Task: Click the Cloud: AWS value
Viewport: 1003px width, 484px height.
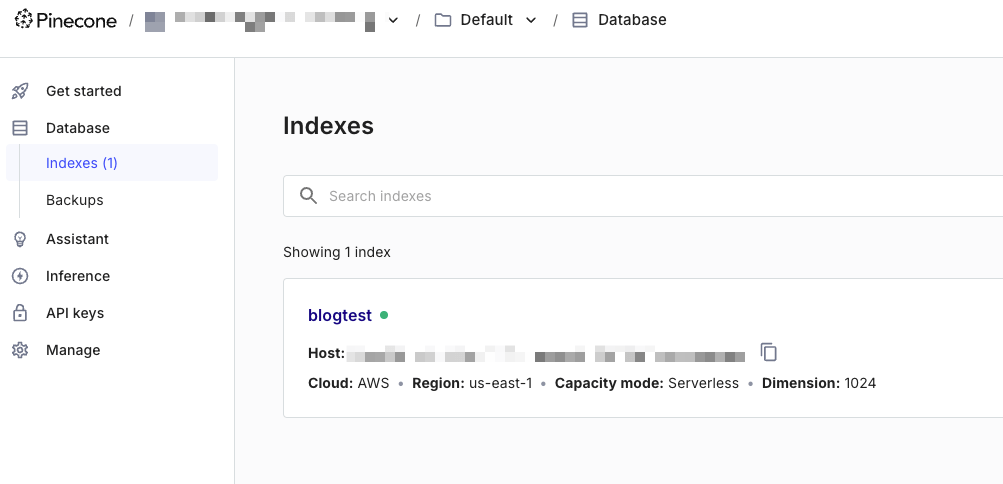Action: coord(349,384)
